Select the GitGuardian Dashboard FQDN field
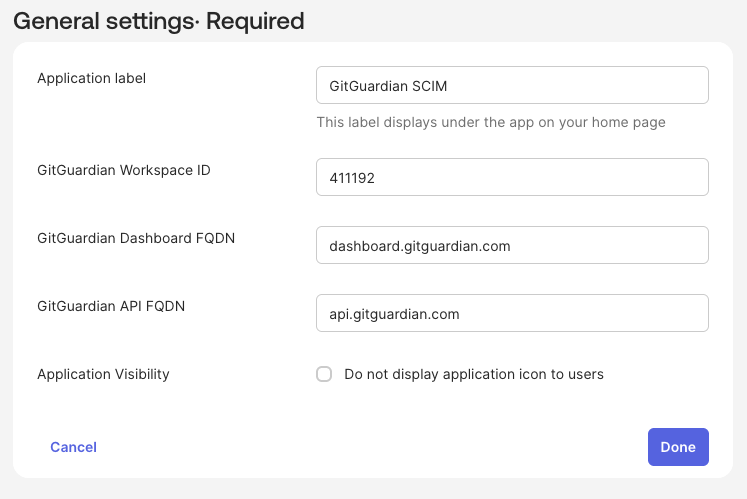This screenshot has width=747, height=499. (x=512, y=245)
